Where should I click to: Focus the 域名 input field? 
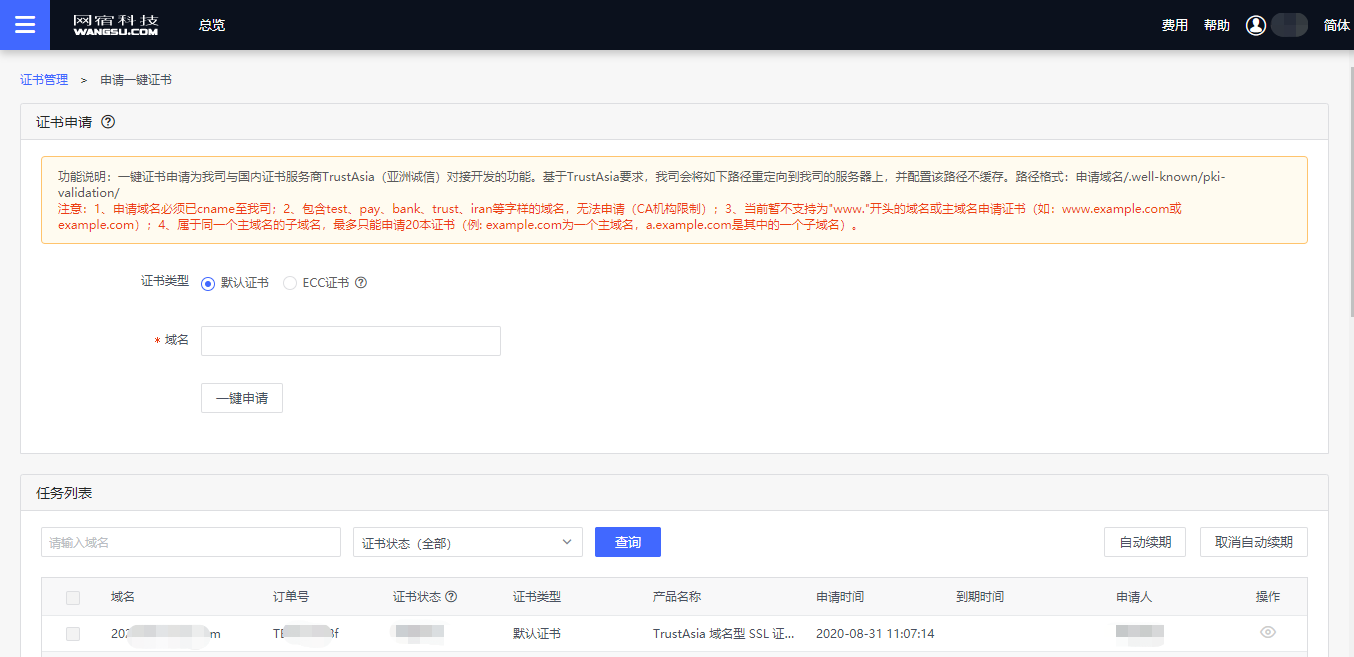pyautogui.click(x=351, y=341)
